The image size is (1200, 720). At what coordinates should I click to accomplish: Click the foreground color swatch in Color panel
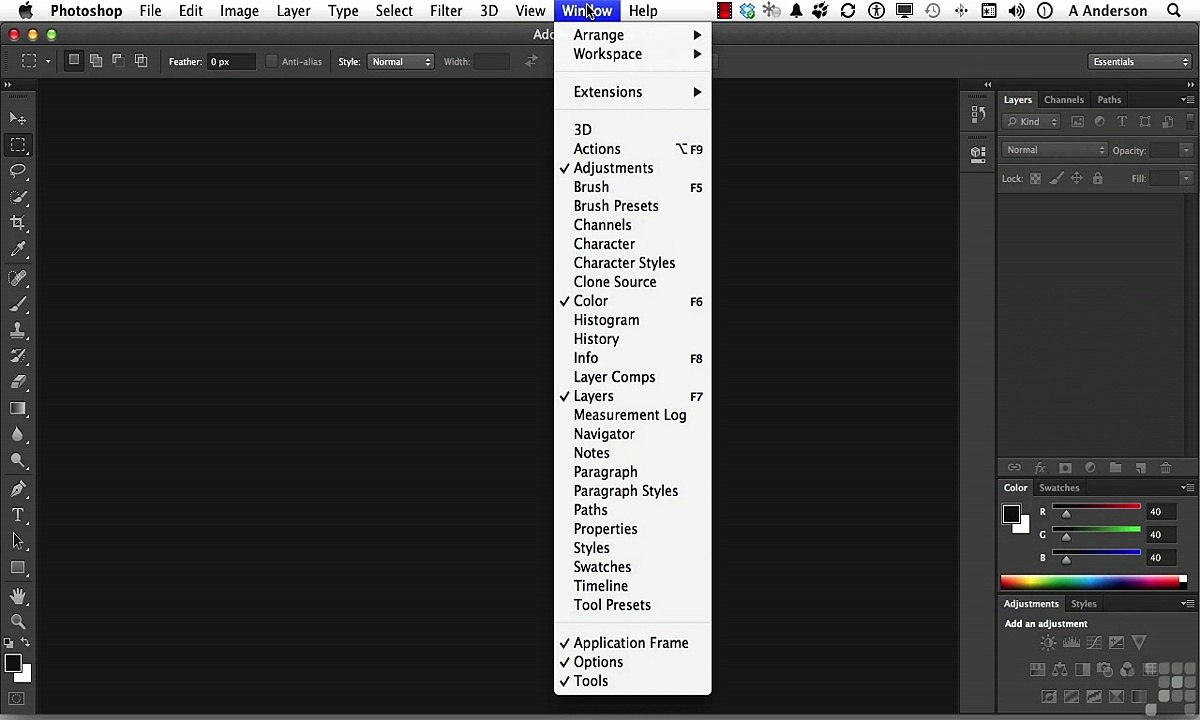[1011, 514]
